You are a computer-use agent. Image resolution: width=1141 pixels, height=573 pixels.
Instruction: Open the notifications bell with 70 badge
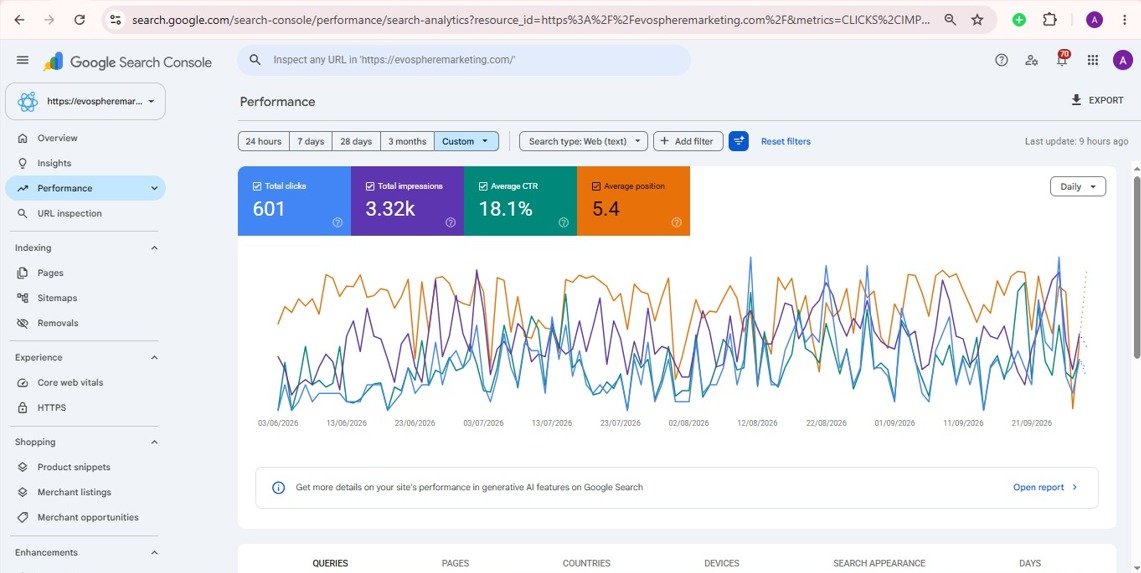(x=1062, y=60)
